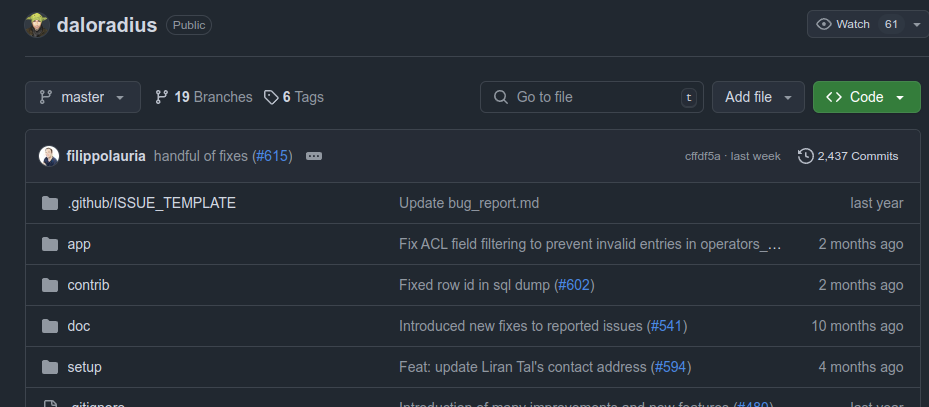Expand commit details with the ellipsis button
This screenshot has width=929, height=407.
(x=314, y=156)
